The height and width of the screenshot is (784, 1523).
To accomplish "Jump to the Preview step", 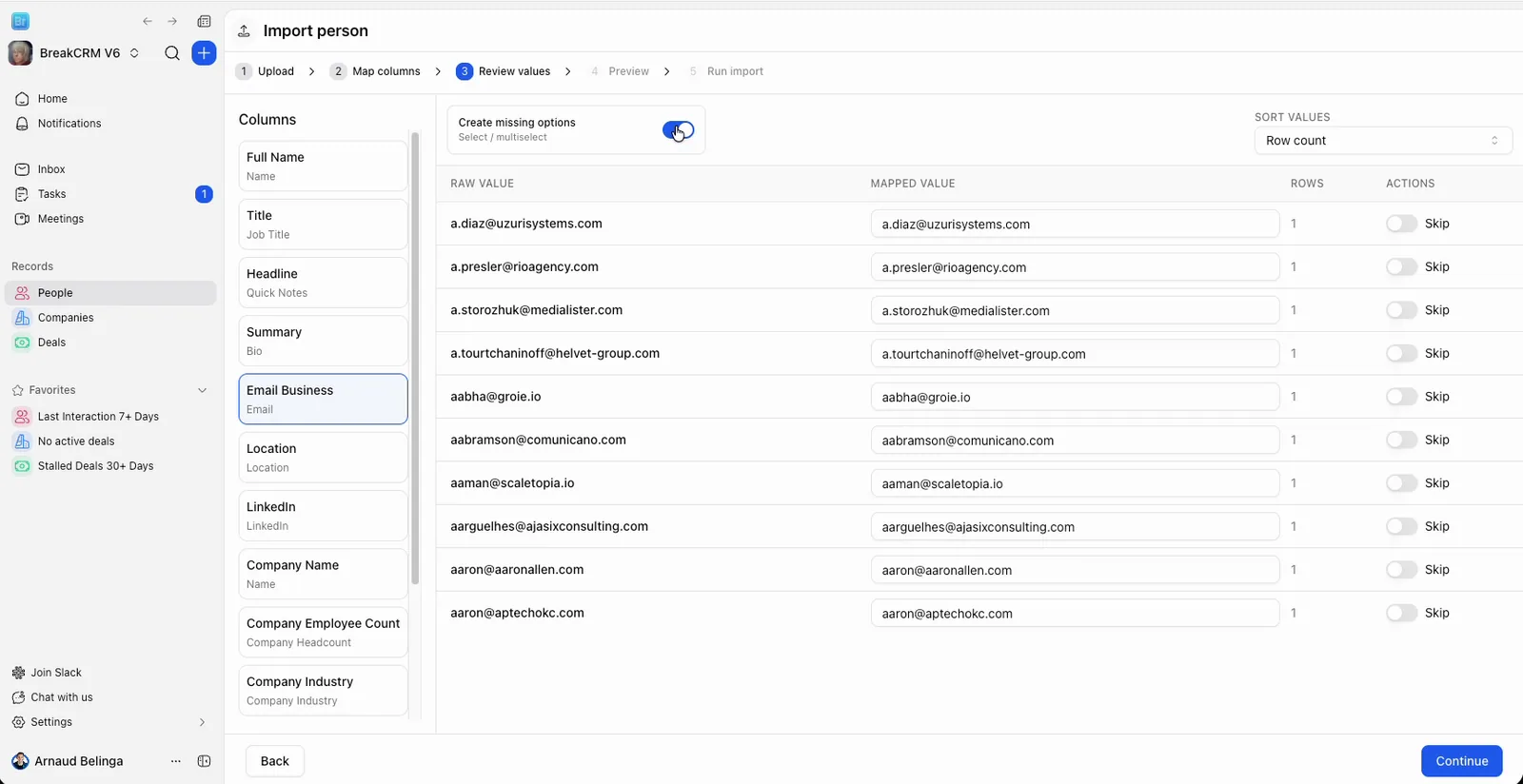I will click(619, 71).
